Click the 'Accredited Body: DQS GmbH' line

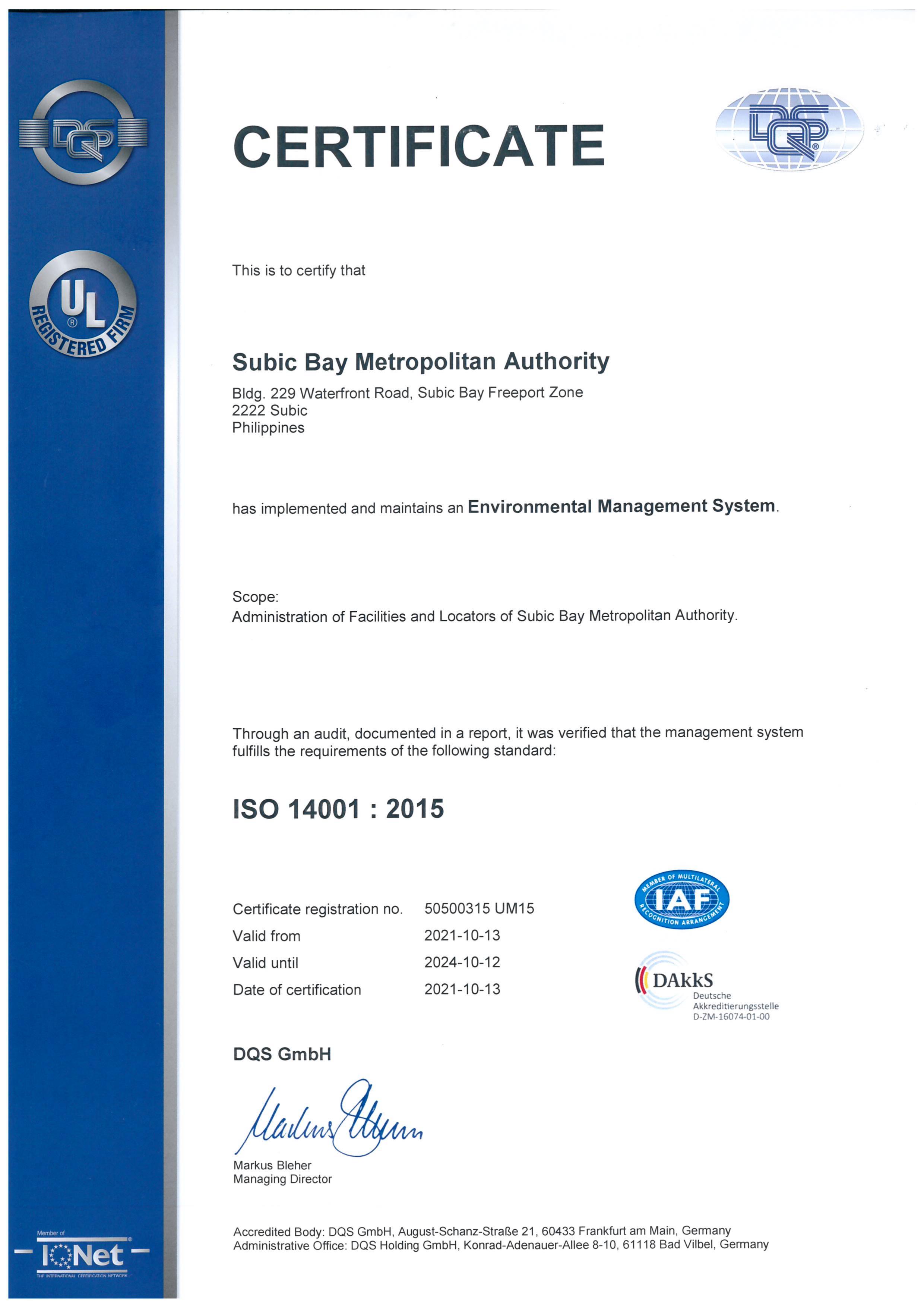tap(482, 1231)
